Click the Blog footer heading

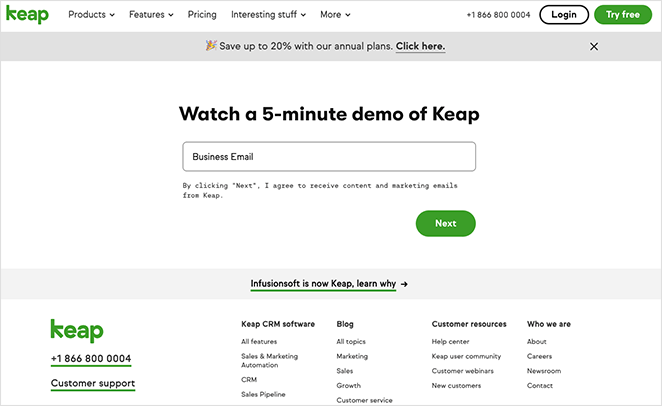click(x=345, y=324)
